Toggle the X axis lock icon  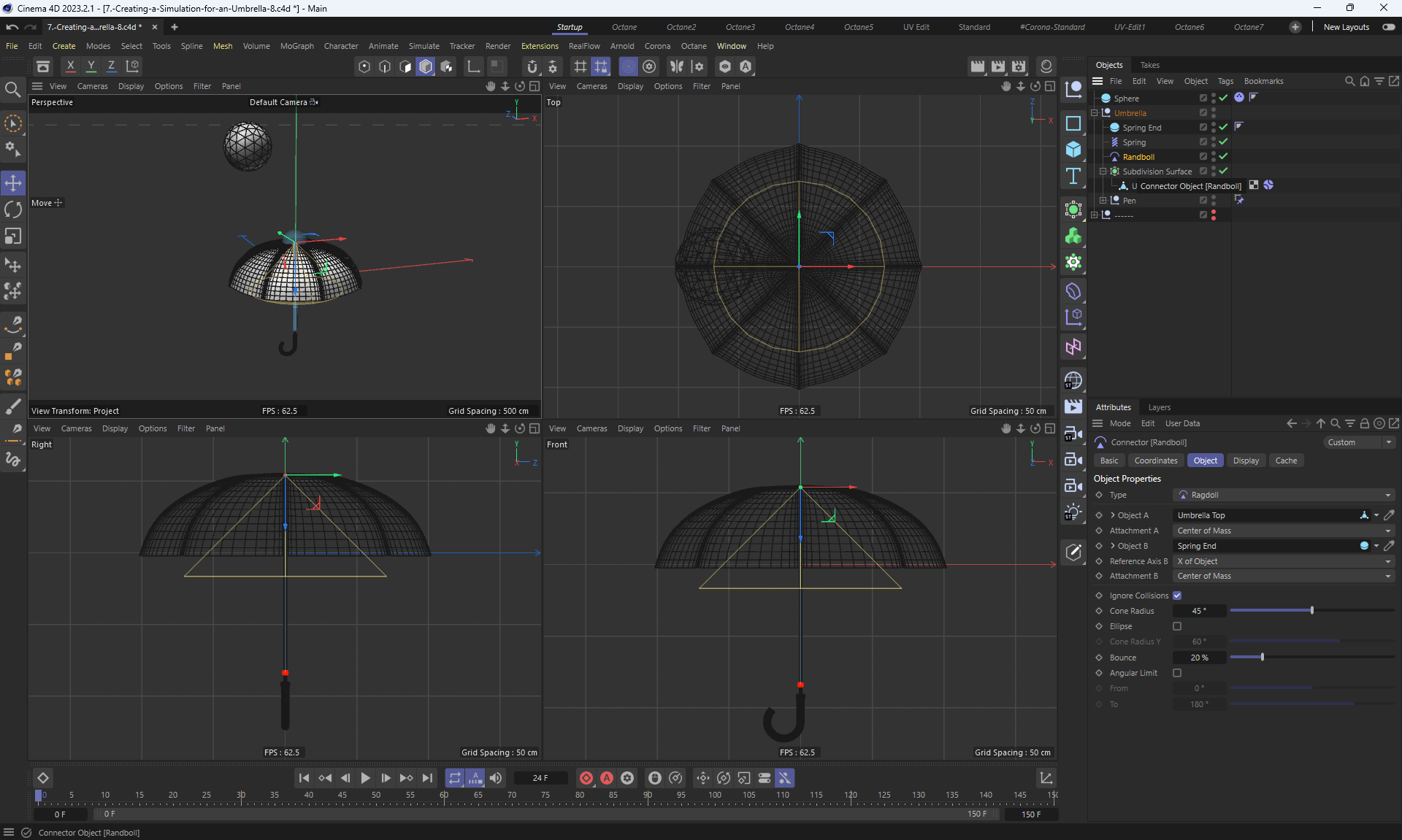tap(70, 66)
